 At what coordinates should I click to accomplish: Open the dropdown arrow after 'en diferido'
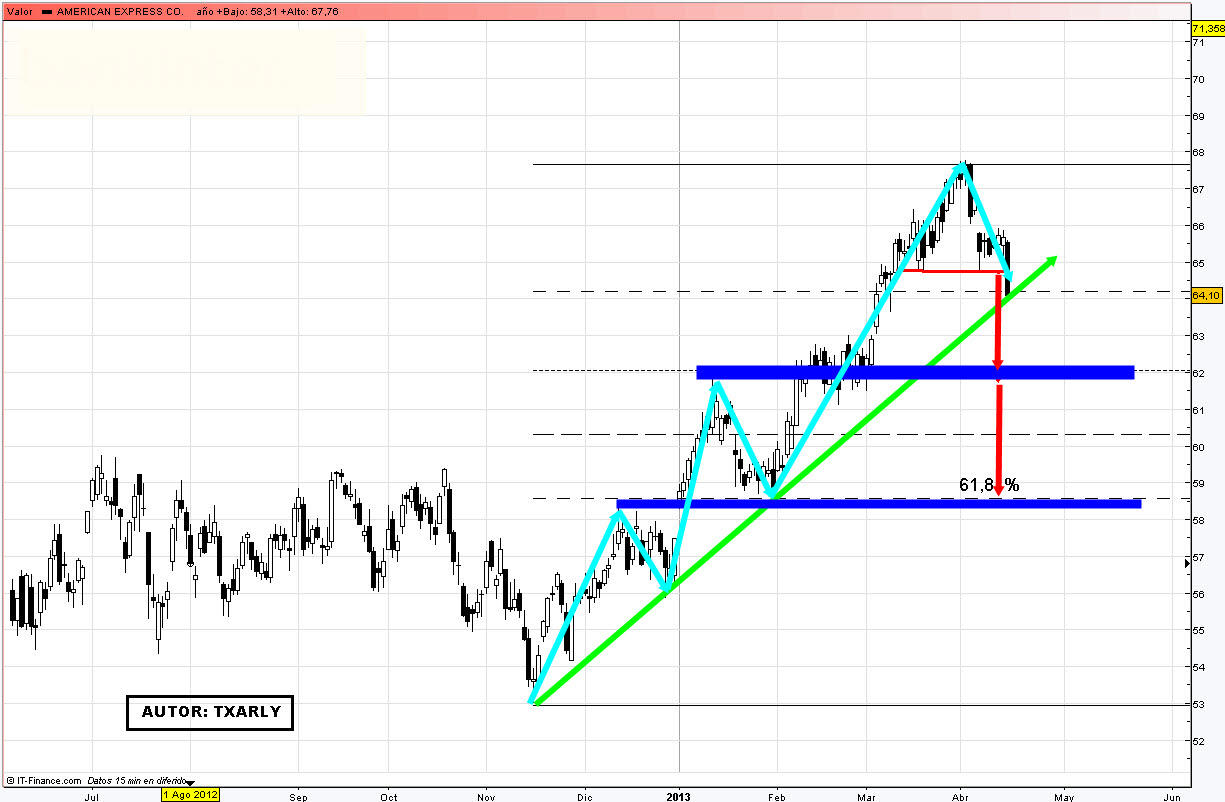[191, 782]
